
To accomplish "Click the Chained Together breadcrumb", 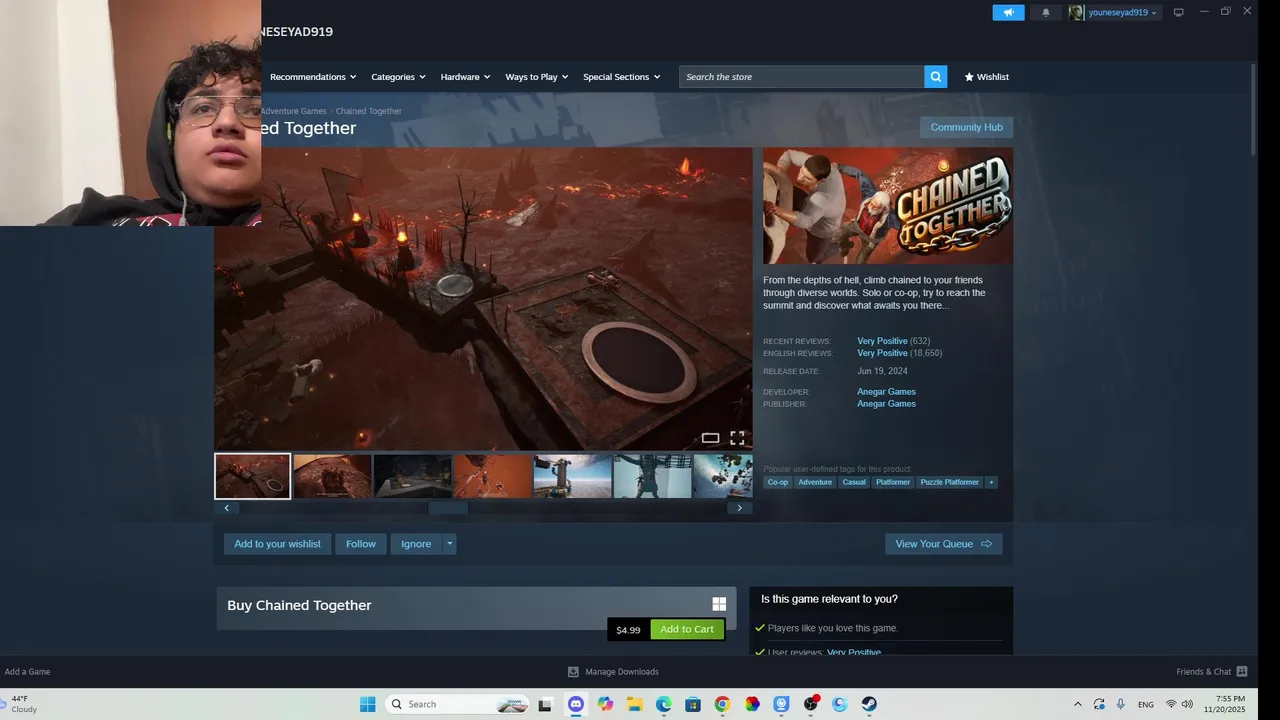I will (369, 111).
